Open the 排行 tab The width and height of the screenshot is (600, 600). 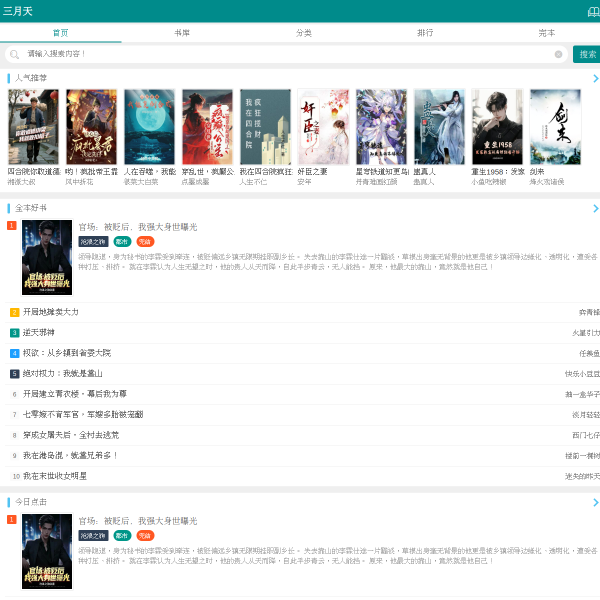425,33
